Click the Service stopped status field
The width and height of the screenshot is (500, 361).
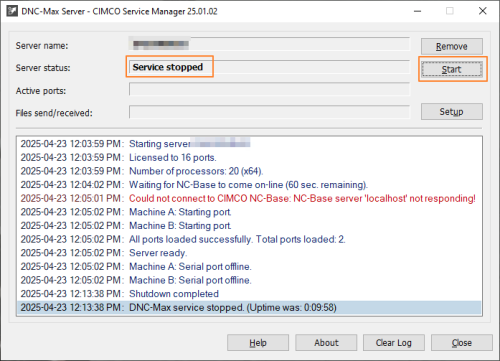pyautogui.click(x=269, y=67)
